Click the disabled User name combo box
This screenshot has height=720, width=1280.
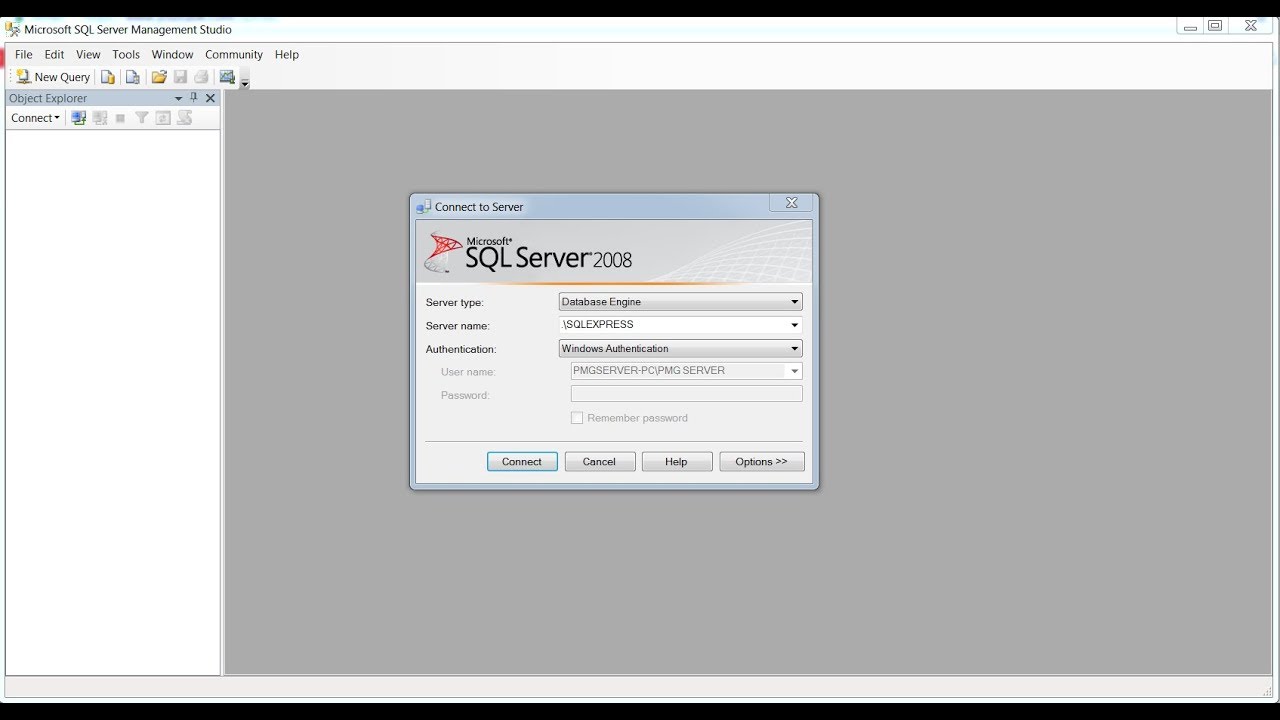tap(686, 371)
